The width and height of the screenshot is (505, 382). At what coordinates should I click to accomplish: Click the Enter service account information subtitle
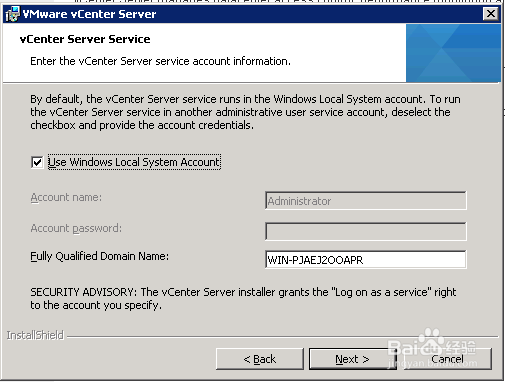click(160, 61)
